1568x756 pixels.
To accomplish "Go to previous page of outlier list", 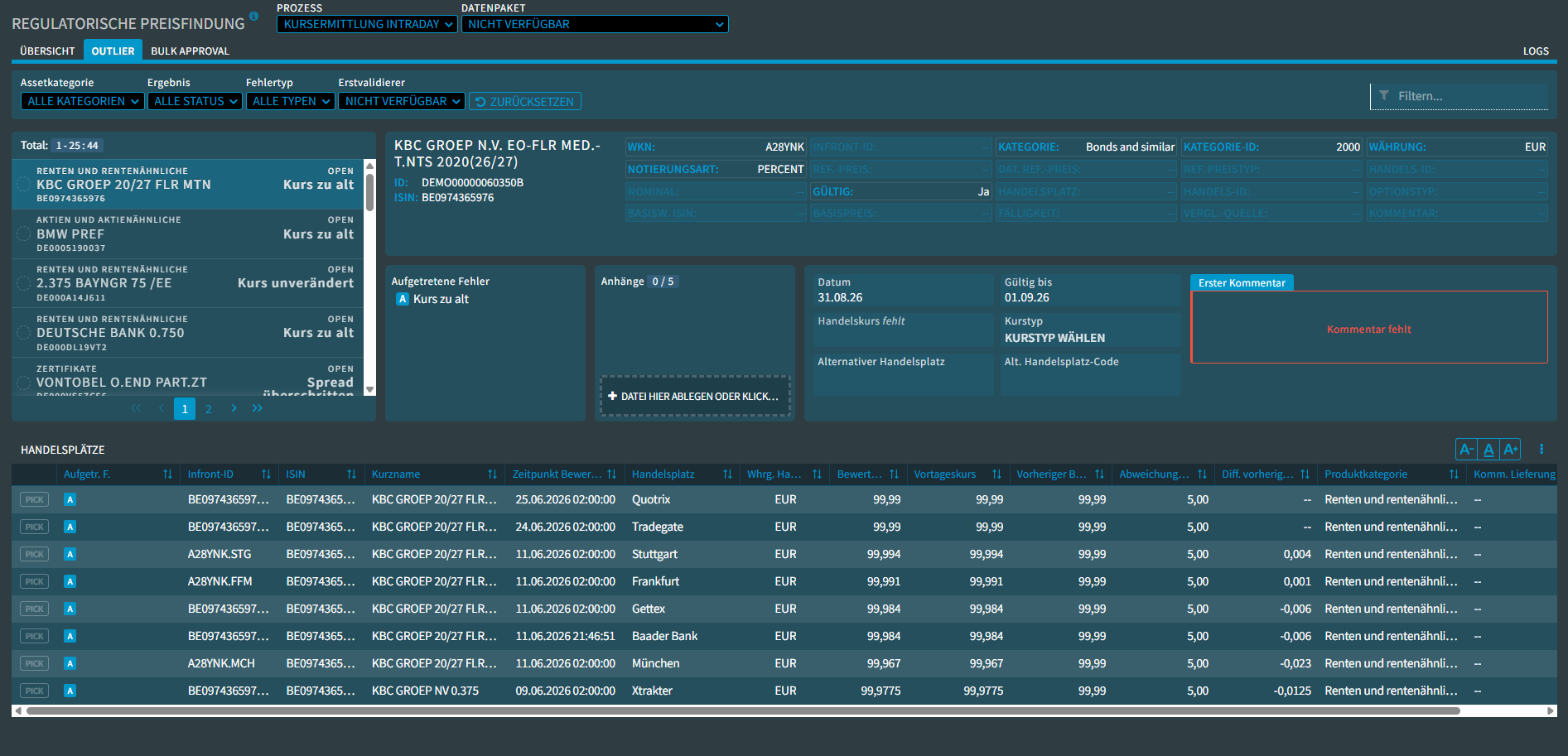I will 161,408.
